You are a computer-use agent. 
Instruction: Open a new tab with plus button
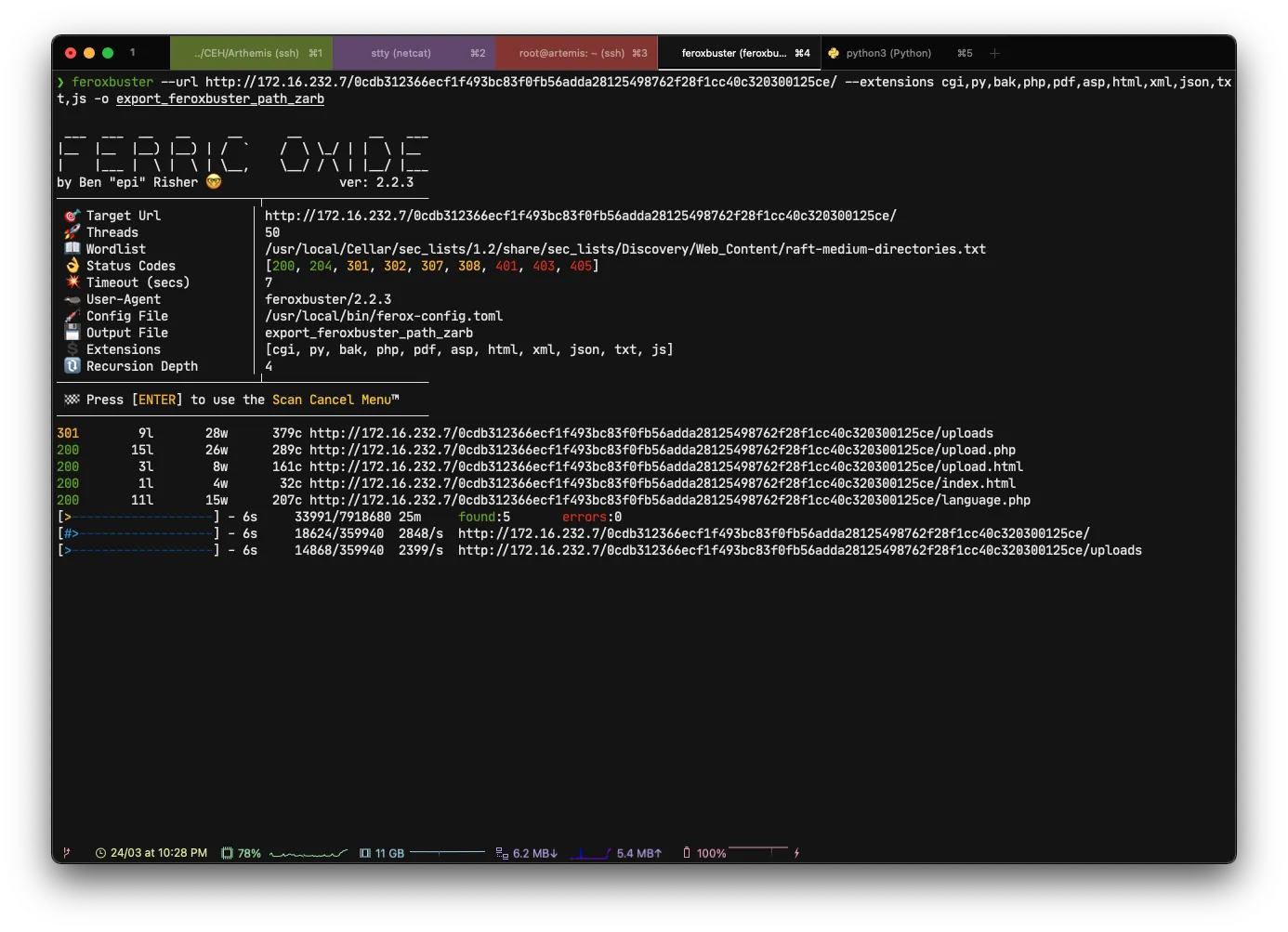(994, 53)
